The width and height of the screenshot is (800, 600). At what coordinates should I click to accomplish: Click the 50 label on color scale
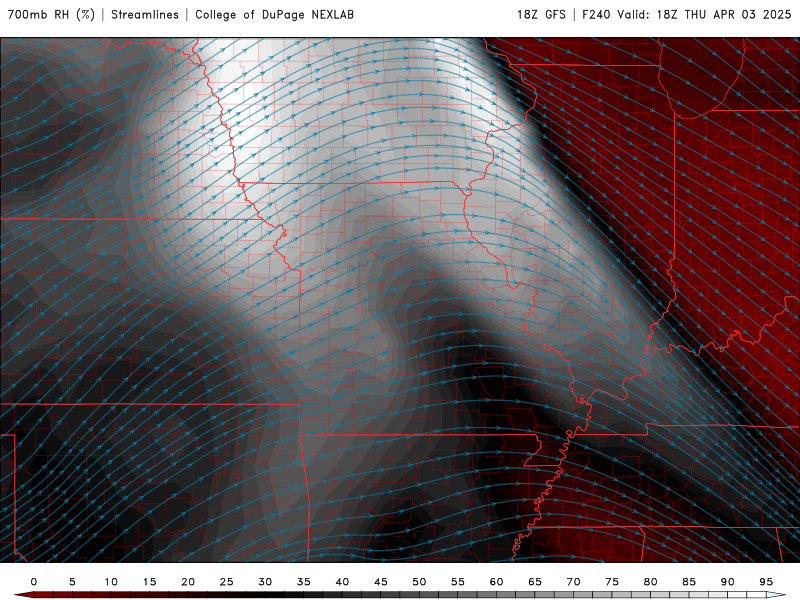pyautogui.click(x=419, y=582)
